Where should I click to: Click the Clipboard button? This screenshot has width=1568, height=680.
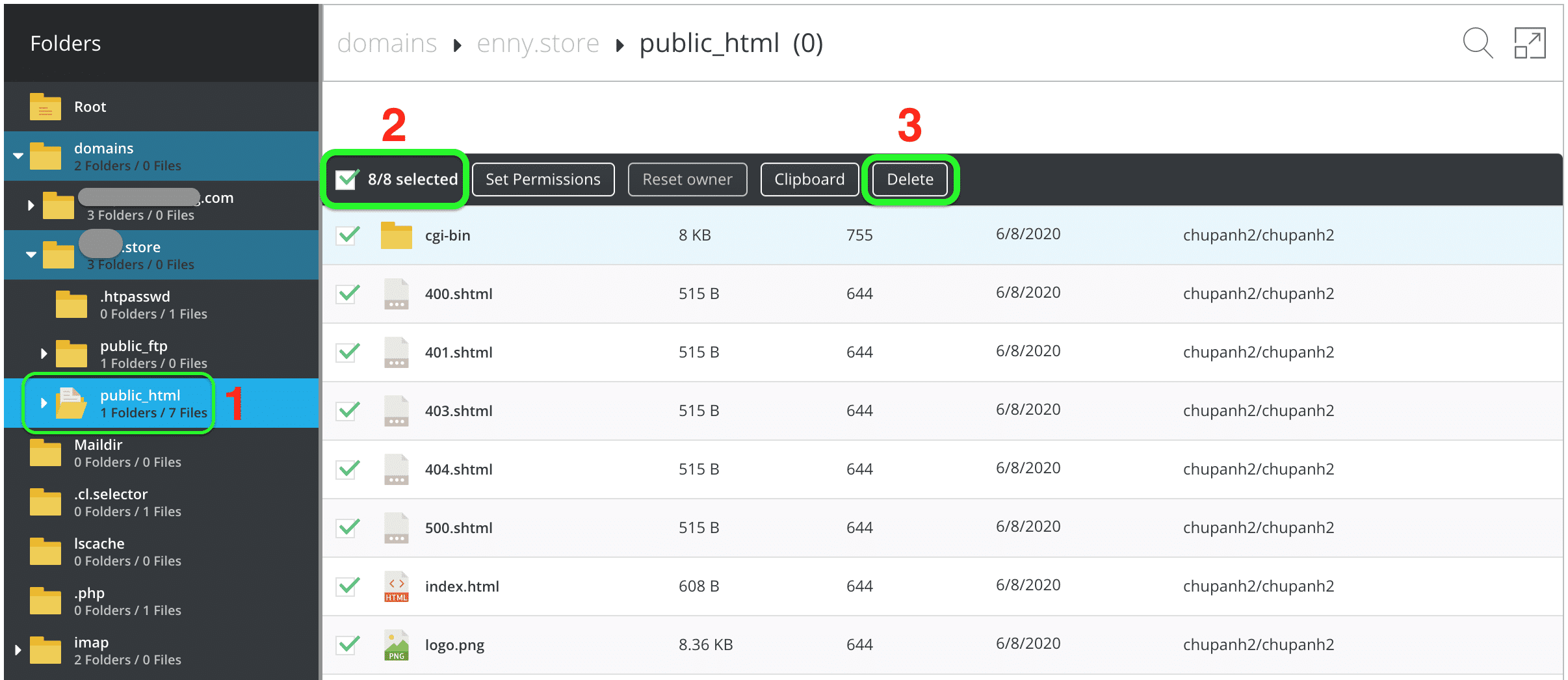[x=809, y=179]
